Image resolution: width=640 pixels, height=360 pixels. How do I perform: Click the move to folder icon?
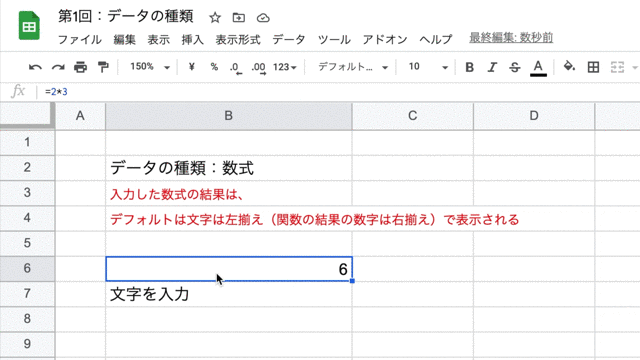[x=239, y=18]
